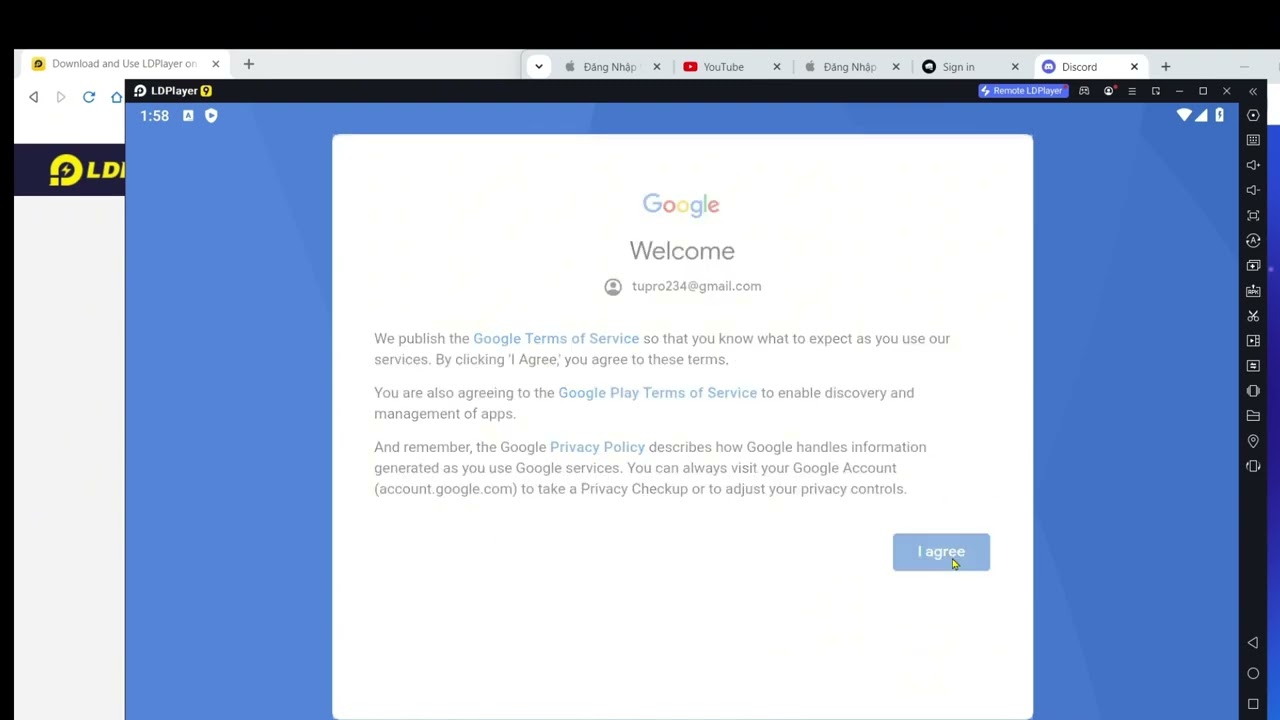Open the operation recorder (A circle) icon
Screen dimensions: 1280x720
pos(1253,240)
